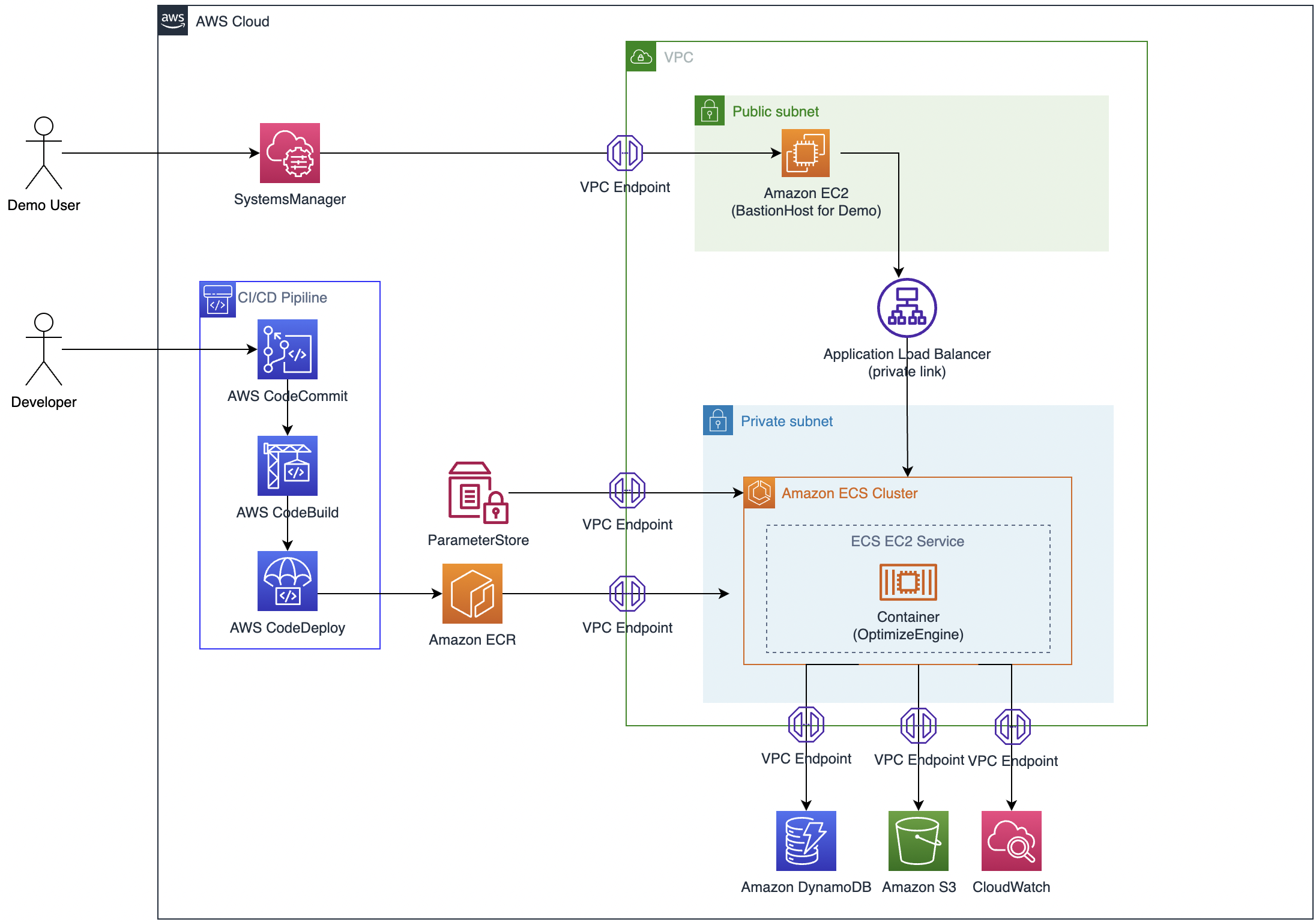
Task: Click the CloudWatch icon
Action: point(1011,840)
